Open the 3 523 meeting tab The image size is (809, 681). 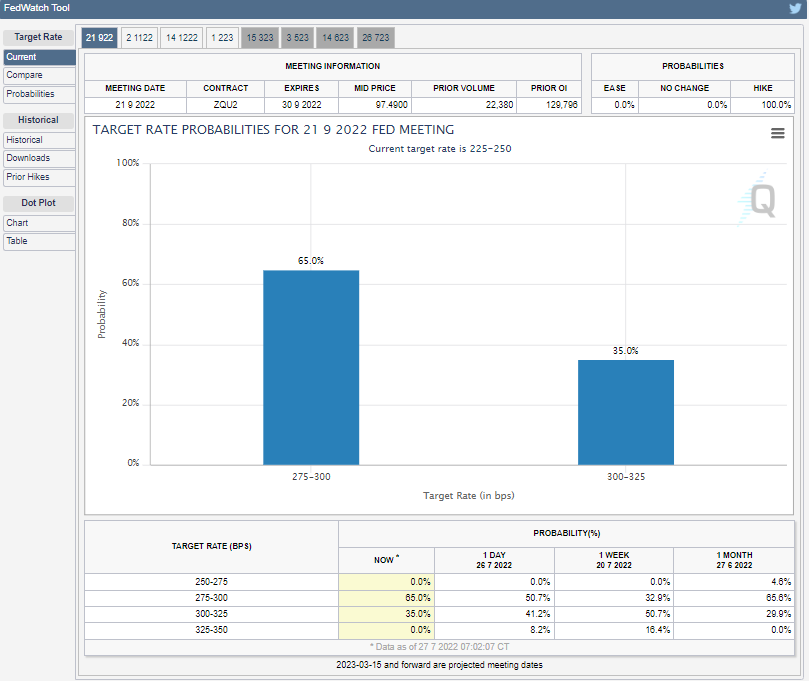298,38
